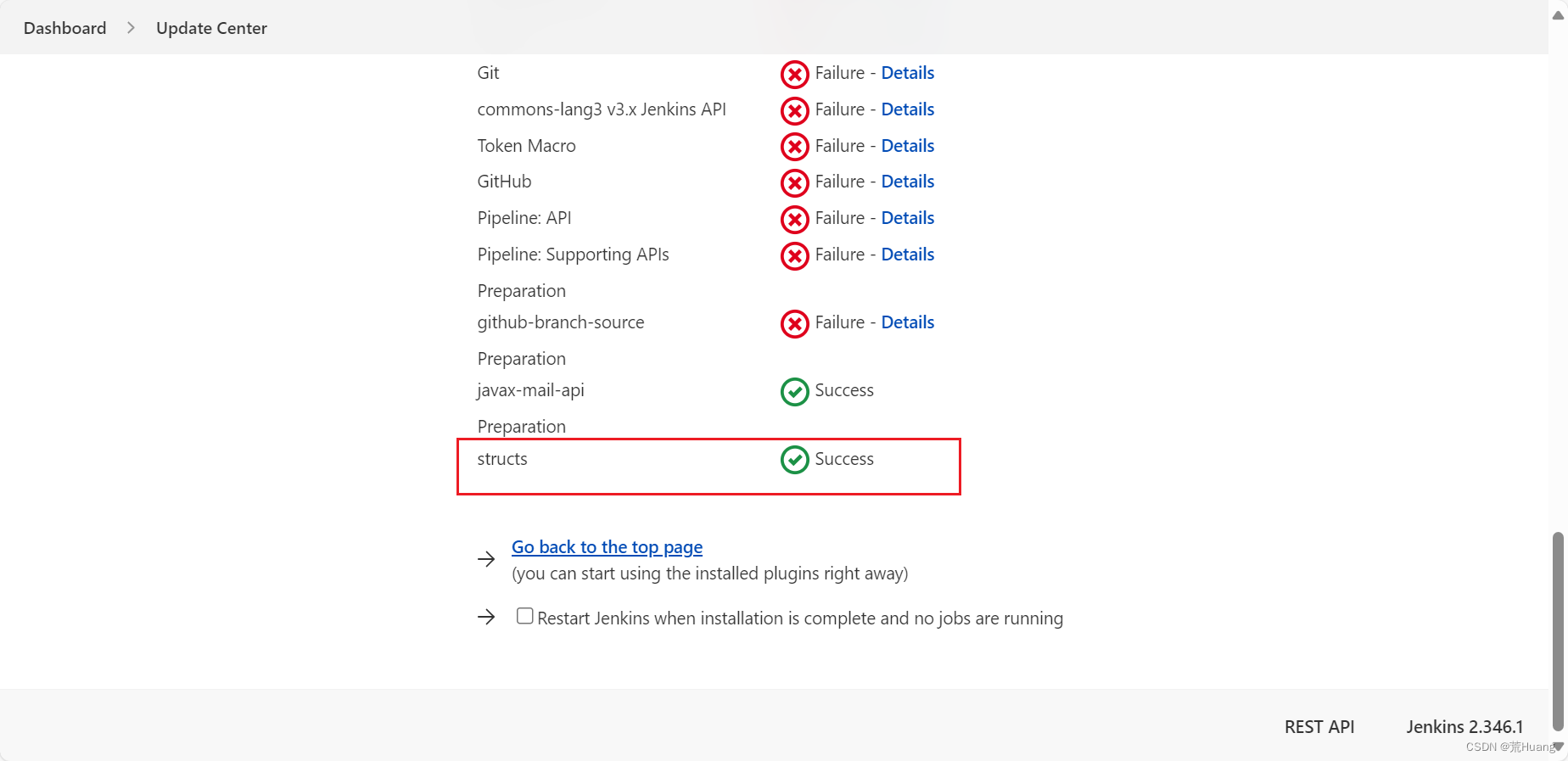The width and height of the screenshot is (1568, 761).
Task: Select the Failure status text for Pipeline: Supporting APIs
Action: click(x=840, y=255)
